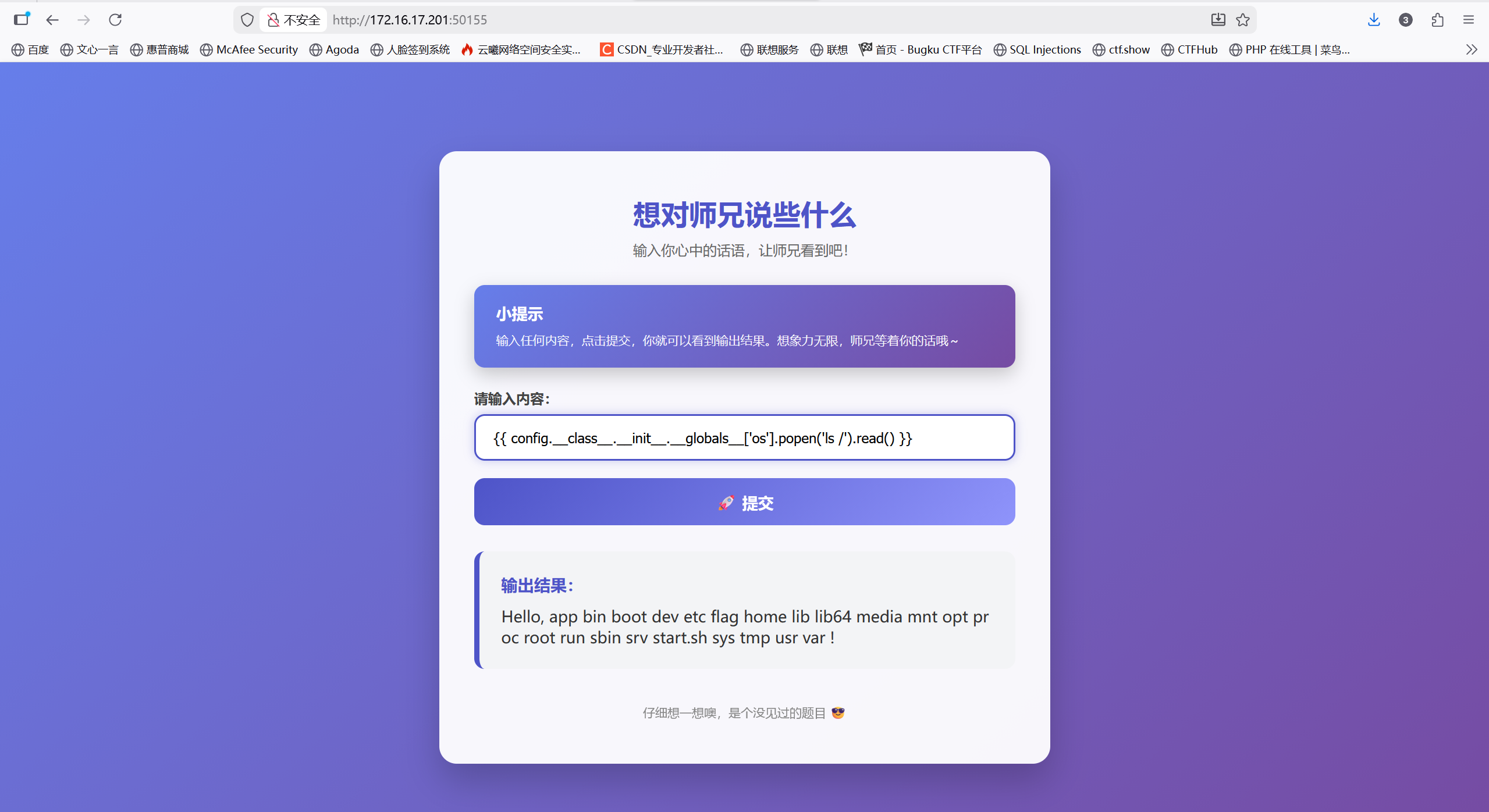The width and height of the screenshot is (1489, 812).
Task: Click the 不安全 site security indicator
Action: (294, 20)
